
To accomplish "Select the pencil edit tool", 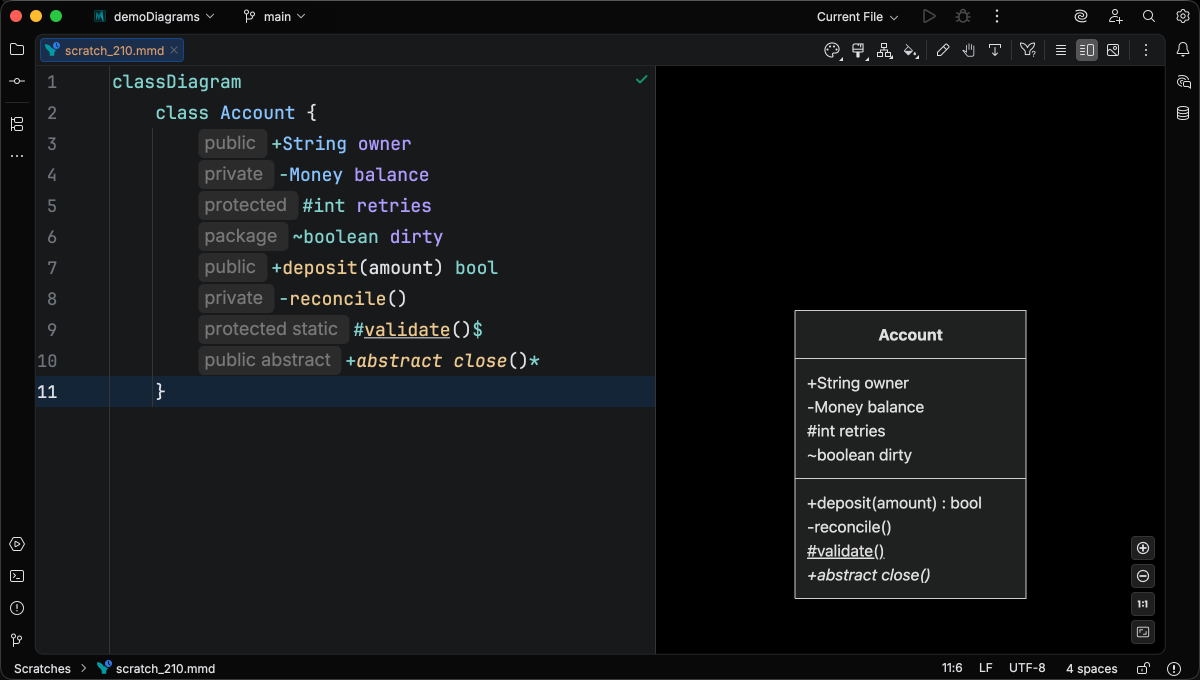I will coord(943,50).
